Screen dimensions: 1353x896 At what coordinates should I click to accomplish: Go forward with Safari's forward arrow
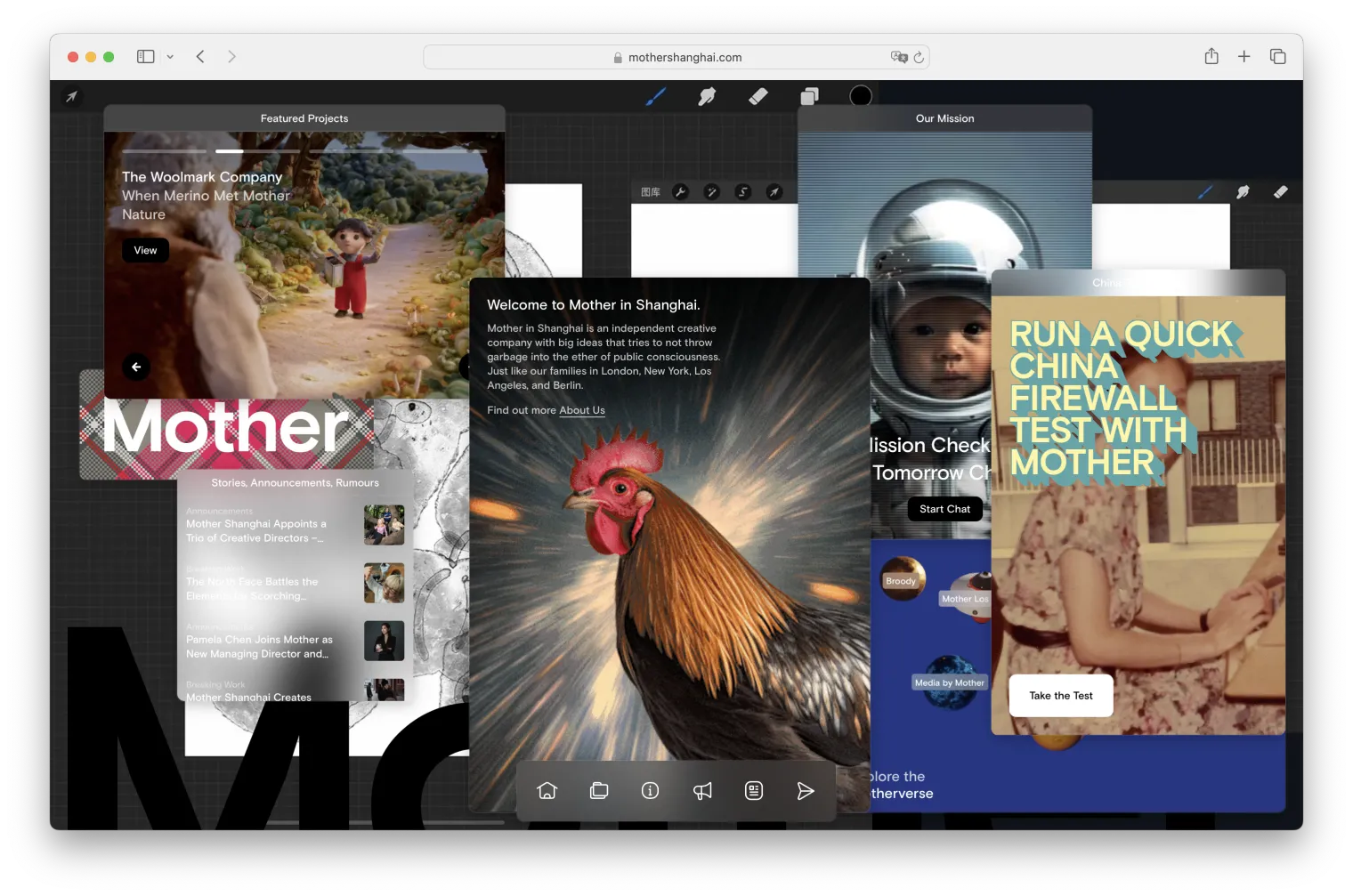[x=231, y=56]
